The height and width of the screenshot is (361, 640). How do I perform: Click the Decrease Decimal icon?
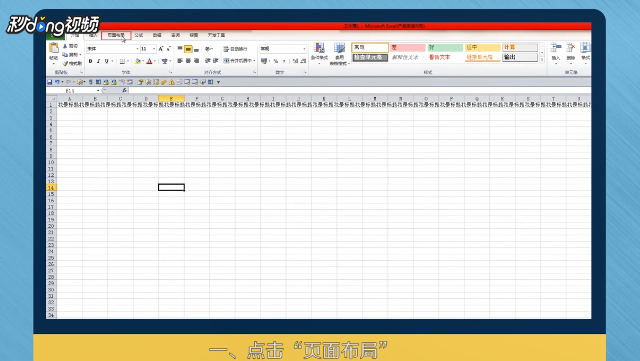click(303, 61)
